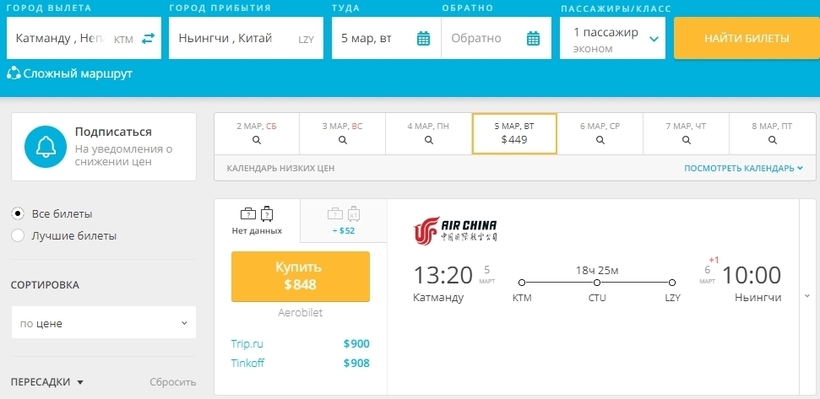Click the arrival city input field

click(x=246, y=38)
